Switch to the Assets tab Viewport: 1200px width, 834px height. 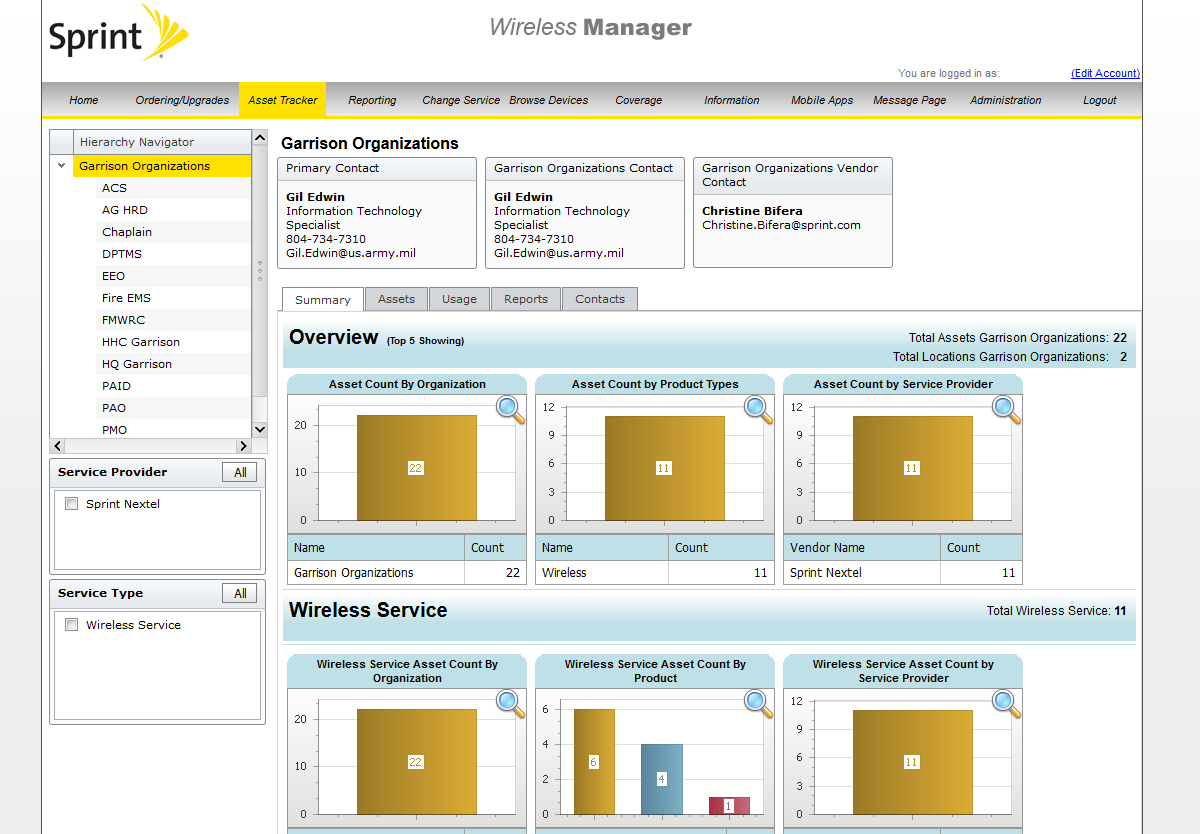pyautogui.click(x=396, y=299)
